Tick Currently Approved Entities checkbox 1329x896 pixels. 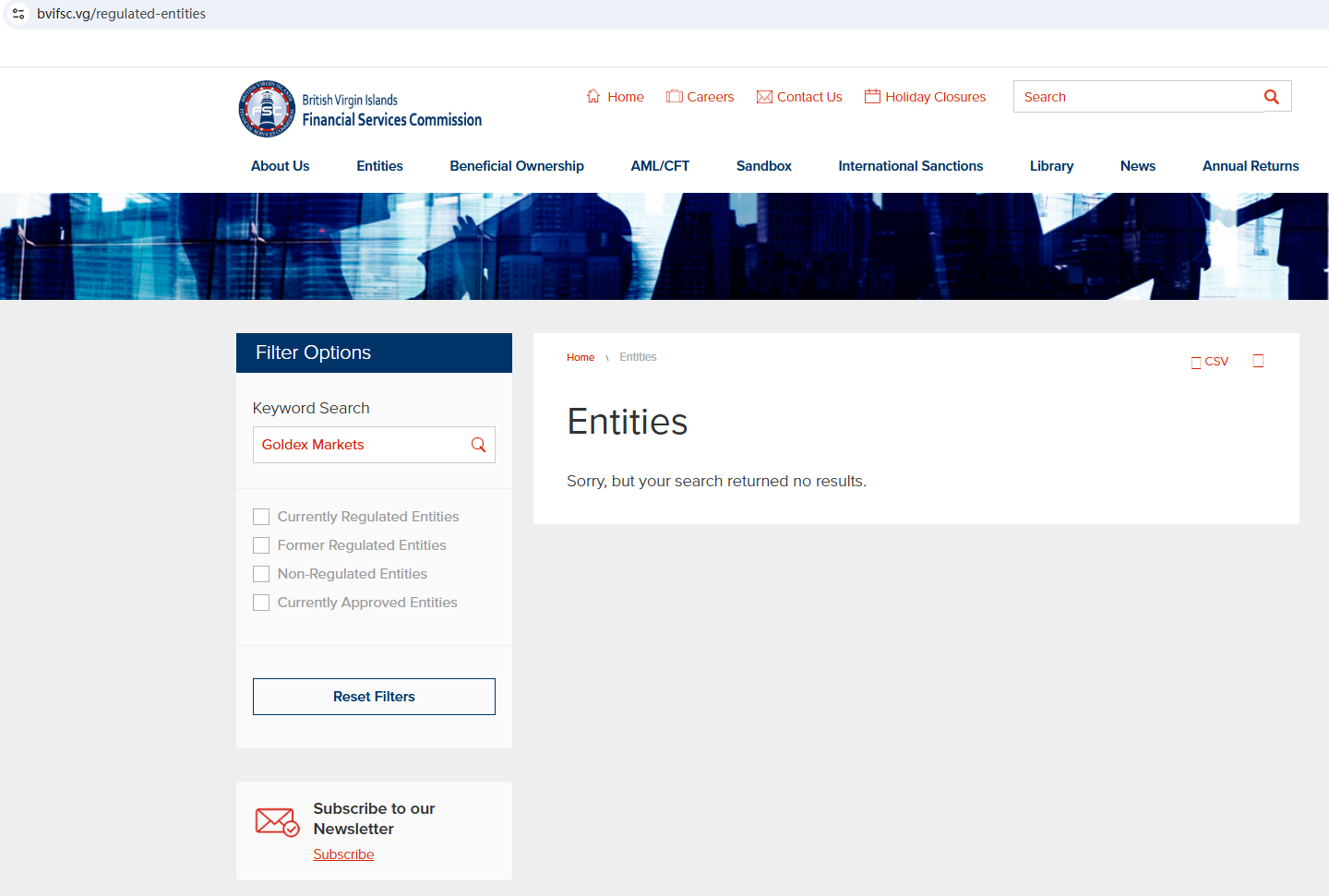coord(261,603)
